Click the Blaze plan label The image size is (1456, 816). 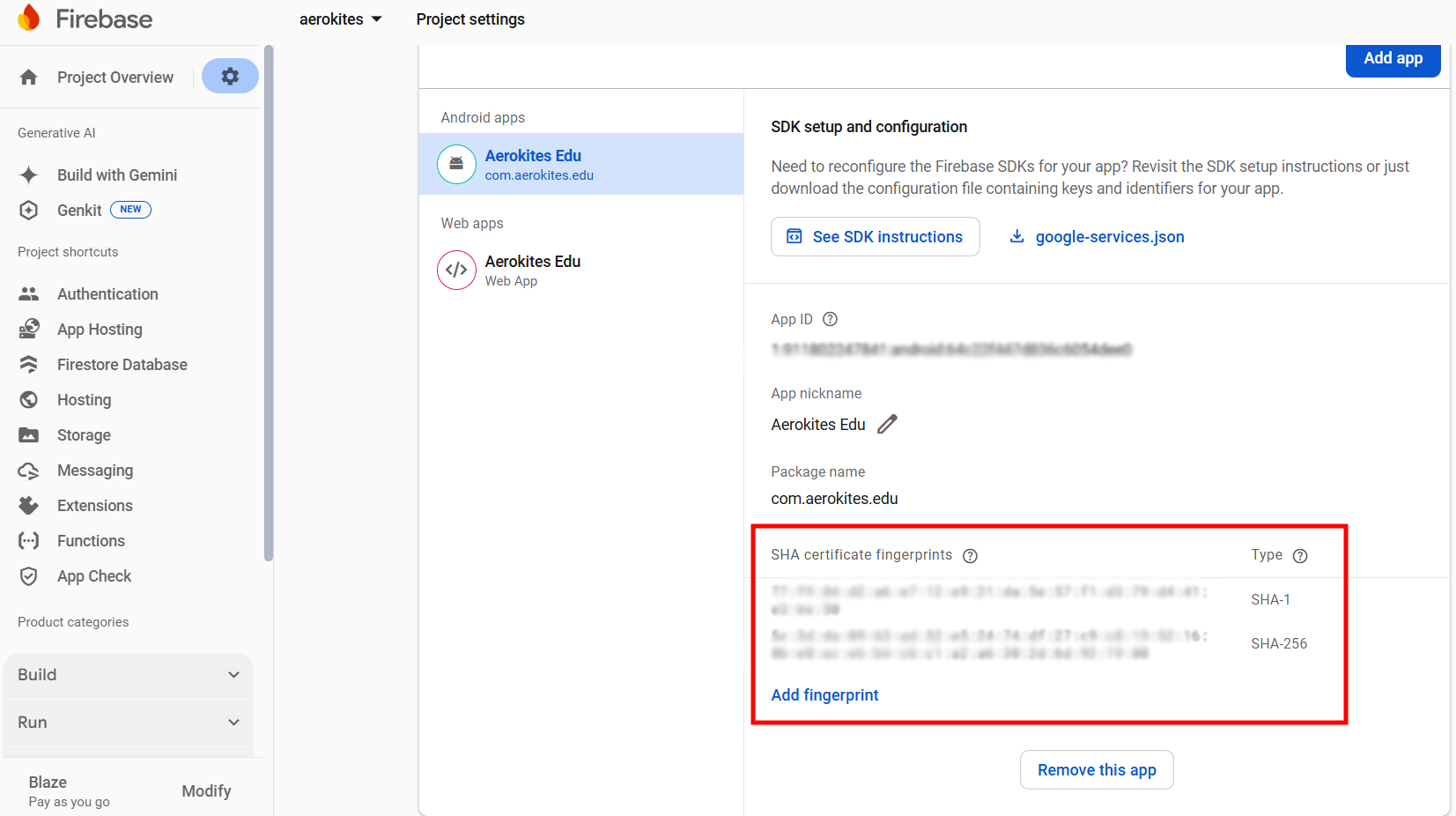pyautogui.click(x=48, y=782)
